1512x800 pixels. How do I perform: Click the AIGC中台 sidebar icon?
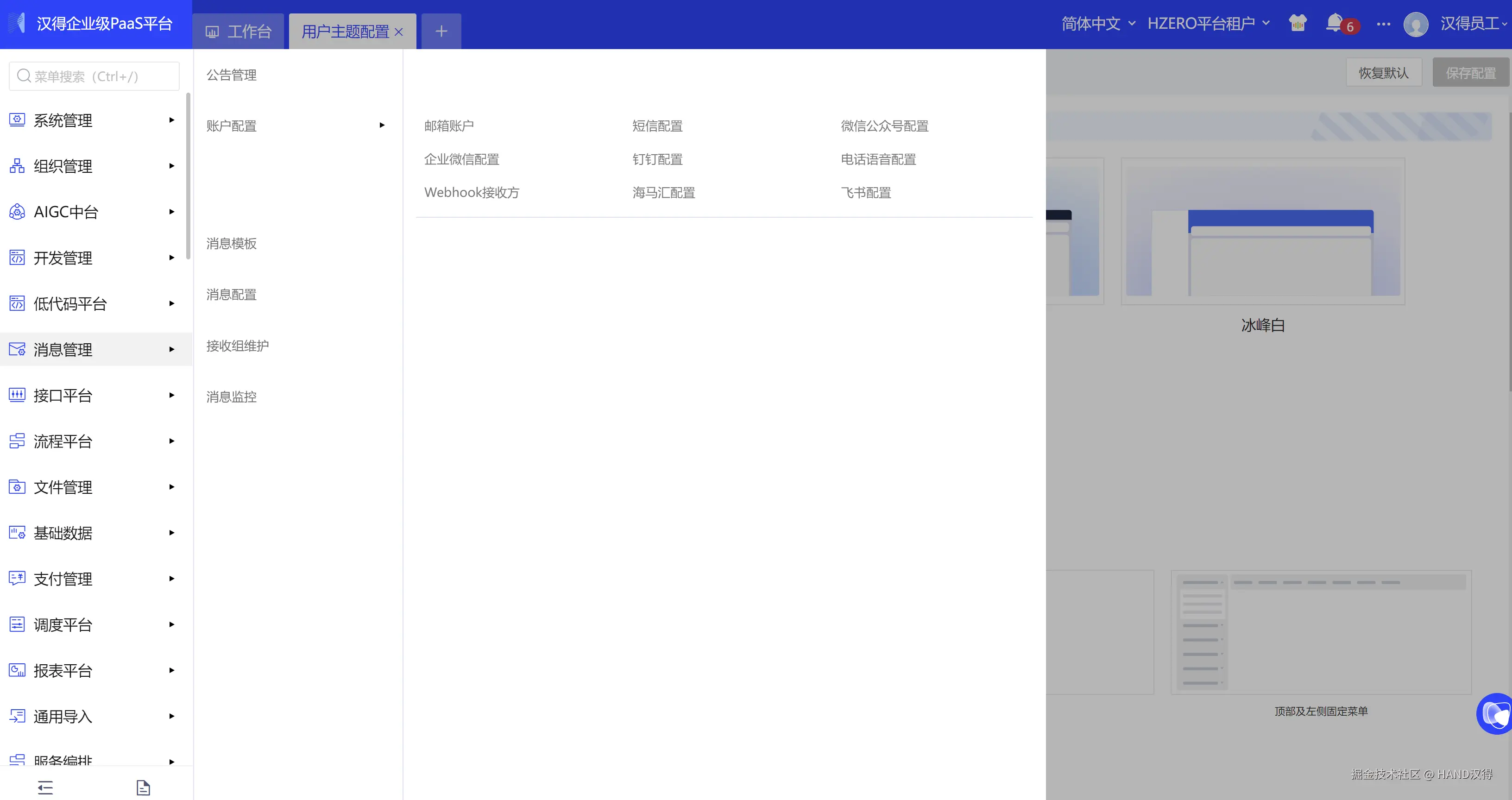(x=17, y=212)
